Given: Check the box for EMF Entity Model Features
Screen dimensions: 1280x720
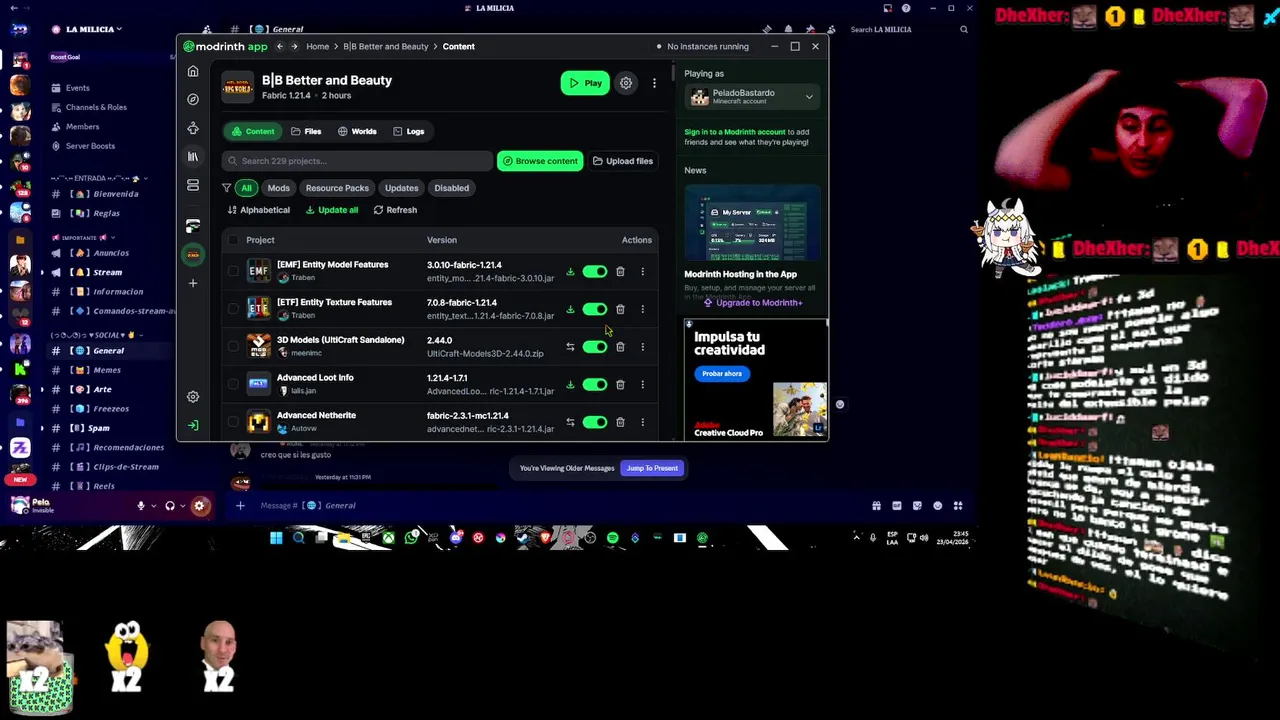Looking at the screenshot, I should point(233,271).
